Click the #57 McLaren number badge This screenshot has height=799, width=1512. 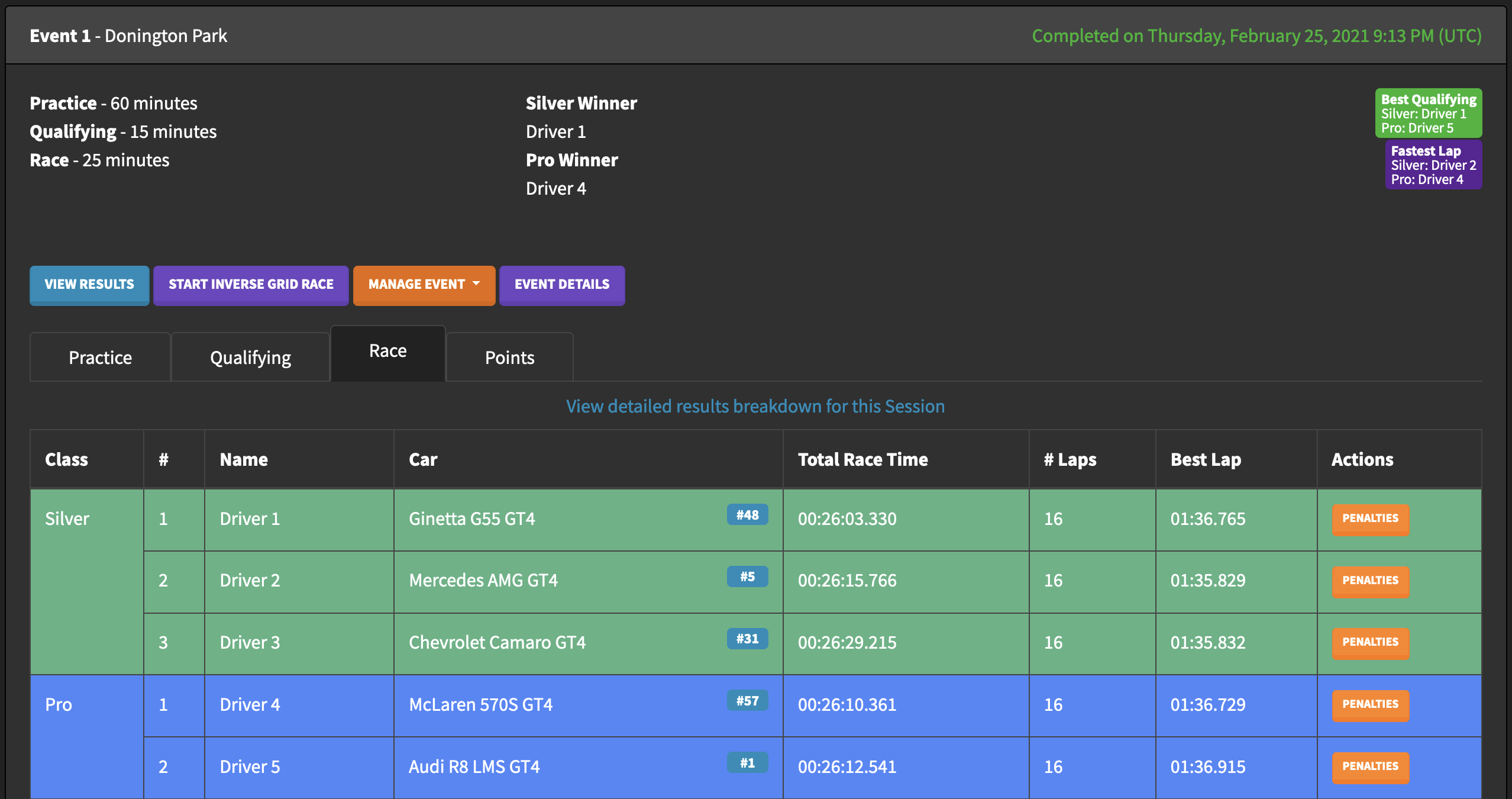coord(747,701)
